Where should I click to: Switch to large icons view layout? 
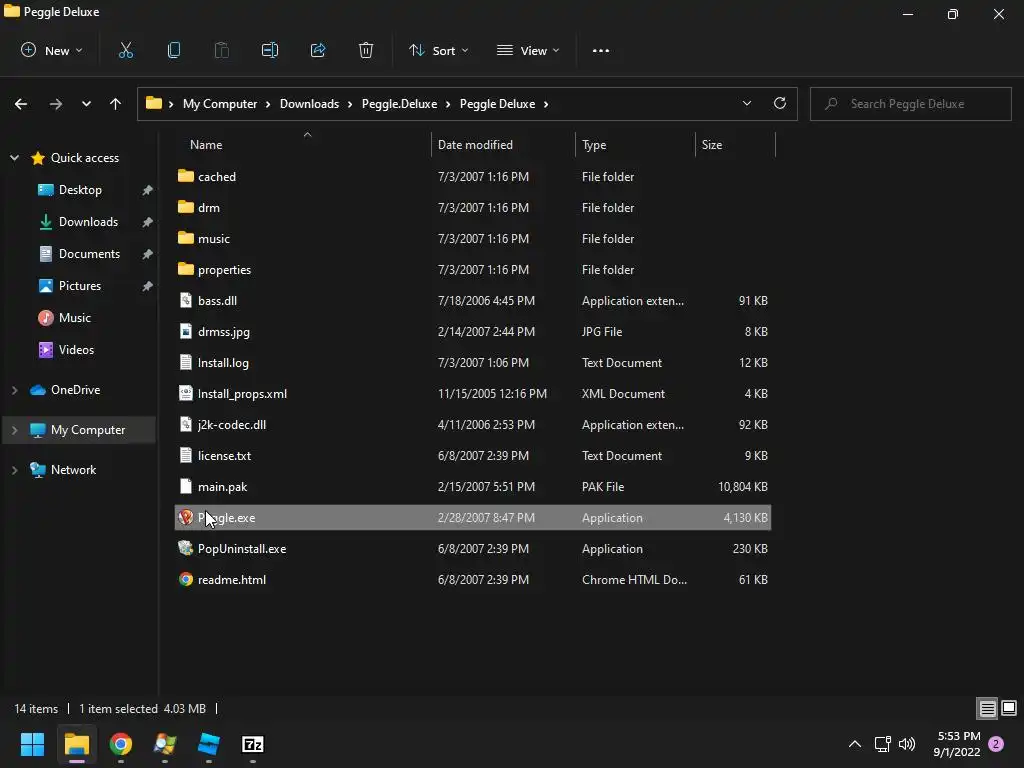(x=1009, y=708)
